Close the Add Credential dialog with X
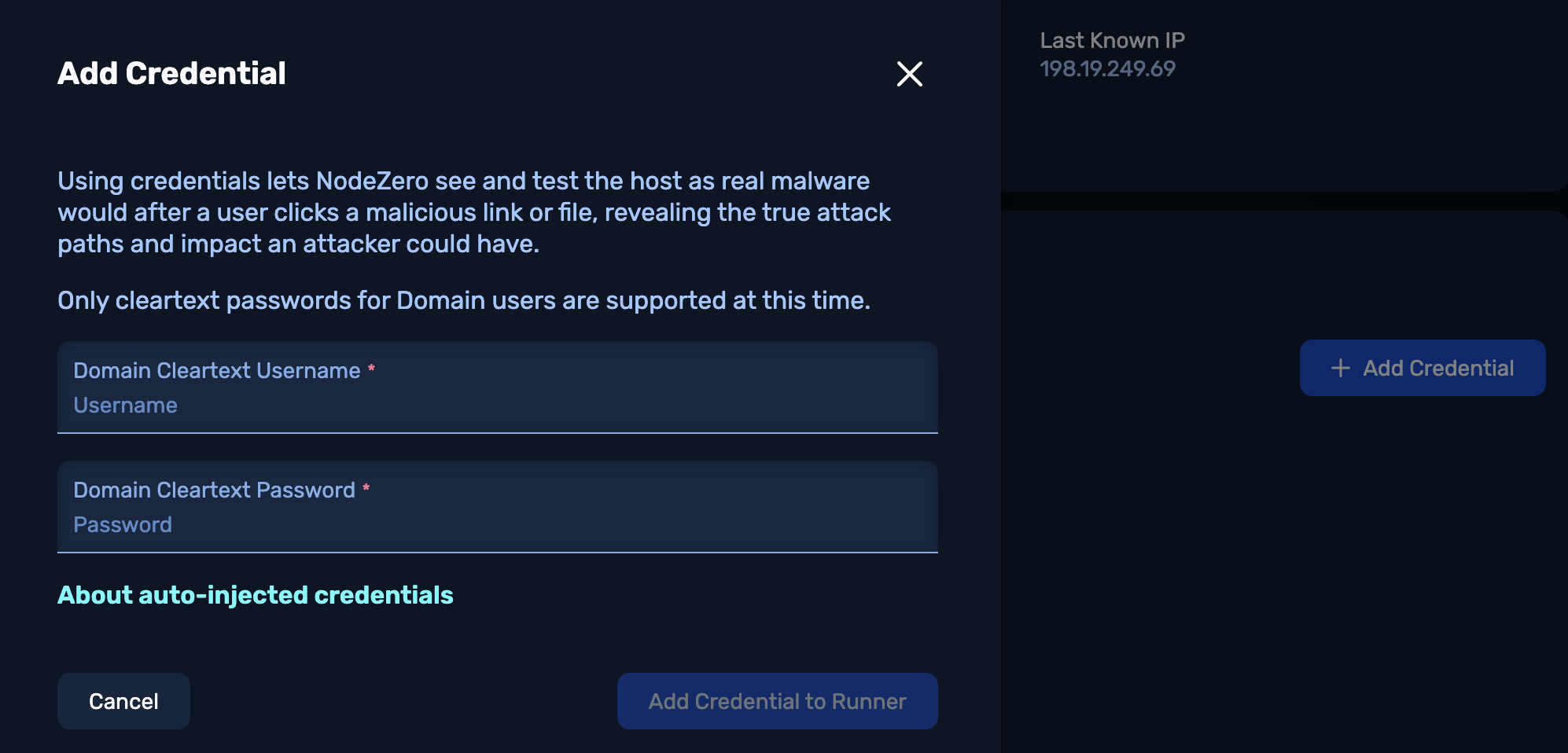 (x=909, y=74)
